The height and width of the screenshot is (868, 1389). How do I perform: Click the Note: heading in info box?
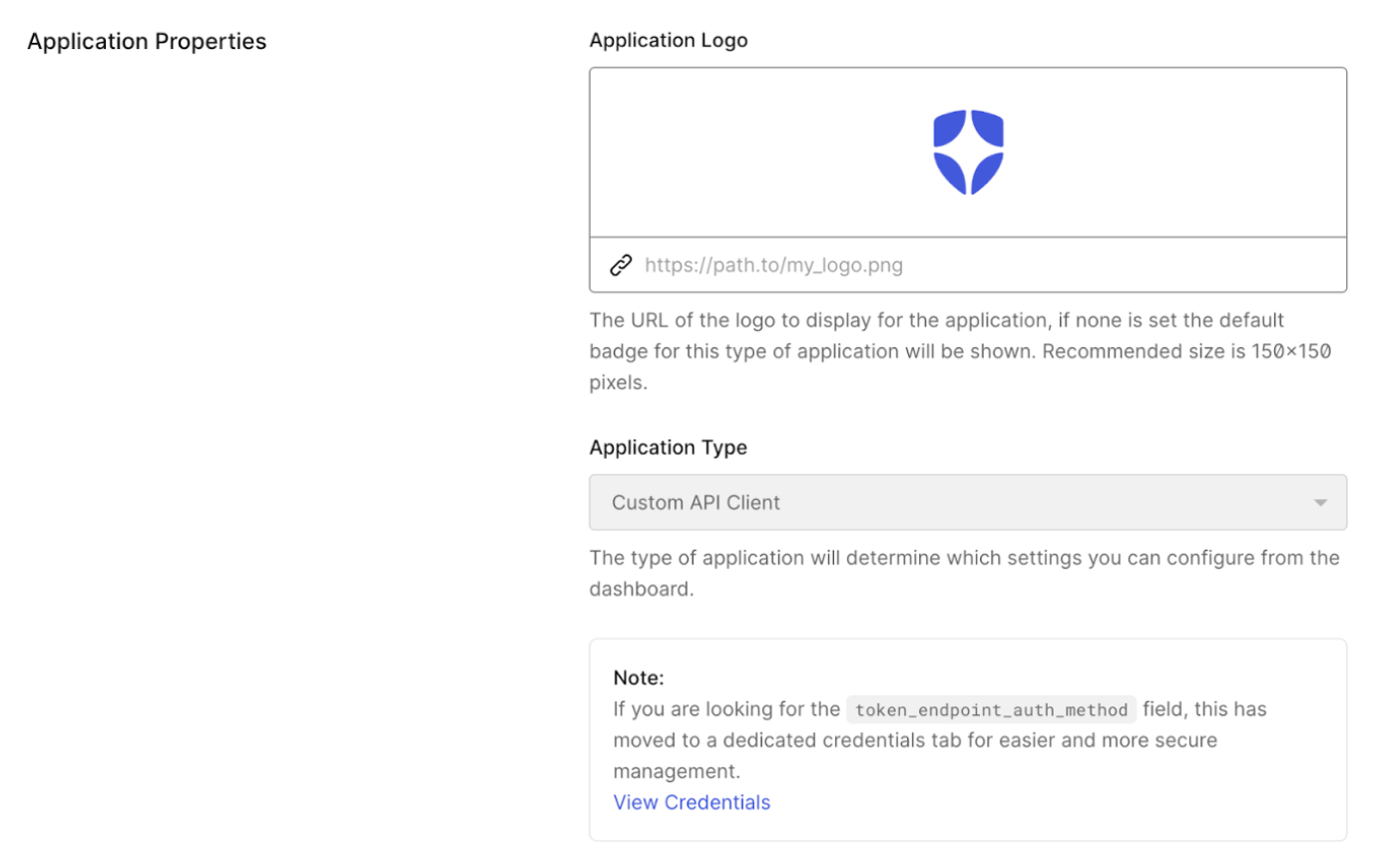point(639,677)
